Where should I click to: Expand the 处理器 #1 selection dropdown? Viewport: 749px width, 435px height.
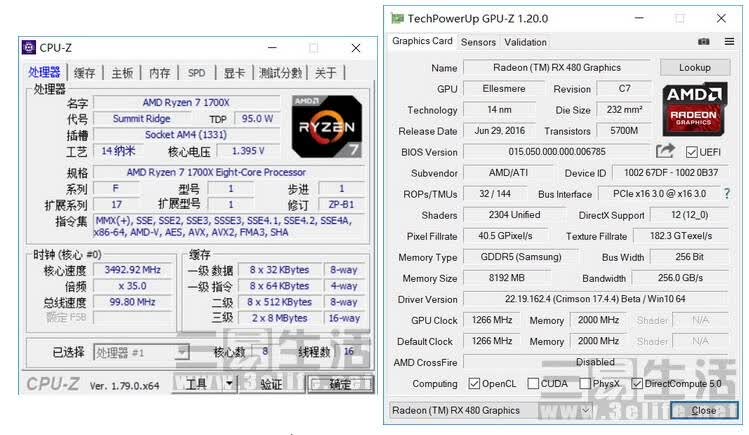point(141,352)
